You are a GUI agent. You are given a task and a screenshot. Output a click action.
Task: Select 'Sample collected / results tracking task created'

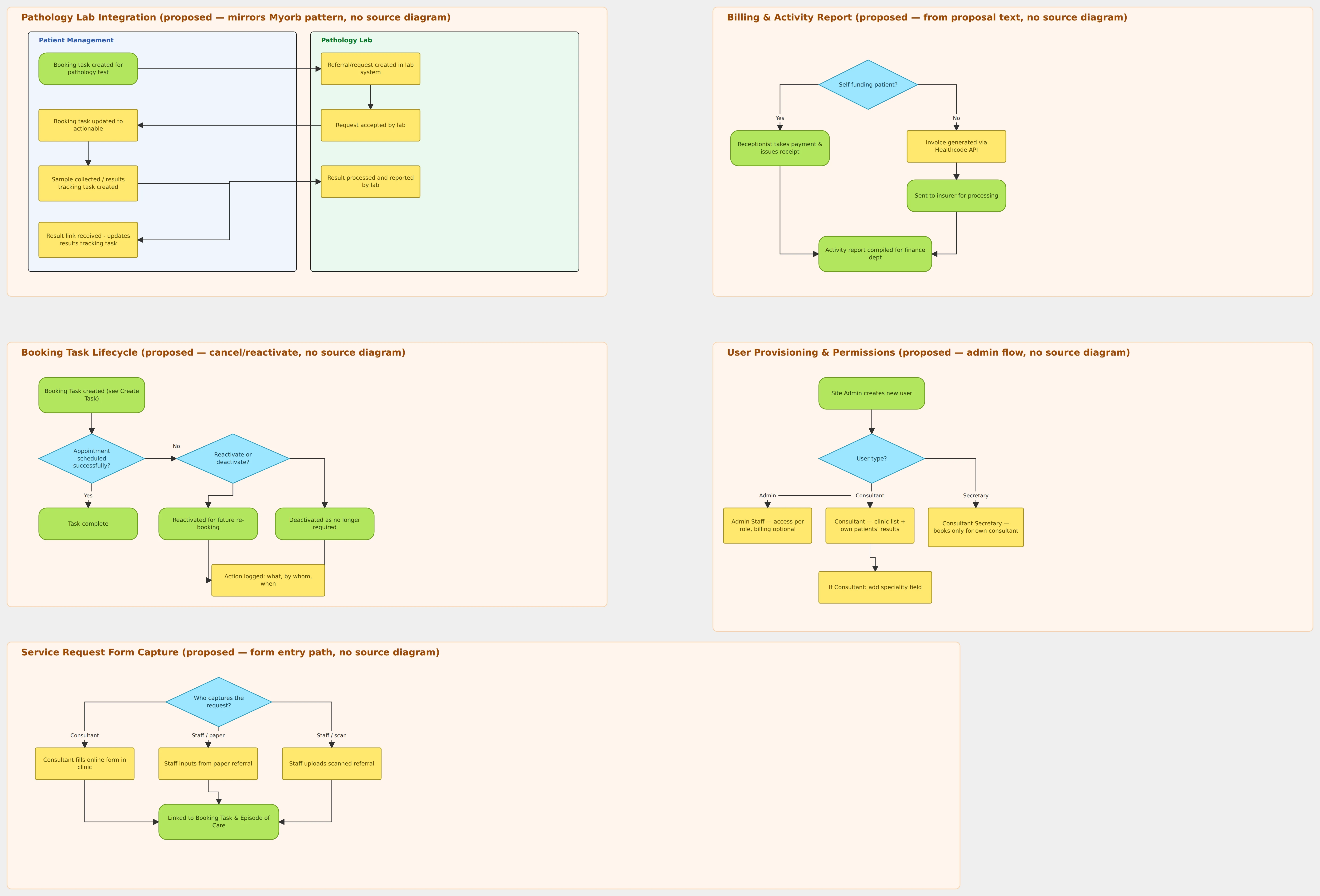point(88,183)
